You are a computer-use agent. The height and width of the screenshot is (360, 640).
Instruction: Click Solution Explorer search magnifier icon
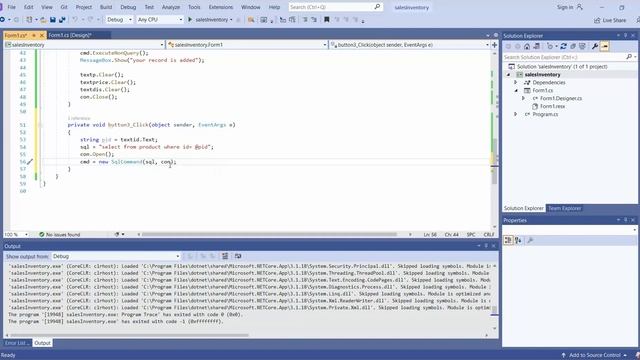pos(629,57)
